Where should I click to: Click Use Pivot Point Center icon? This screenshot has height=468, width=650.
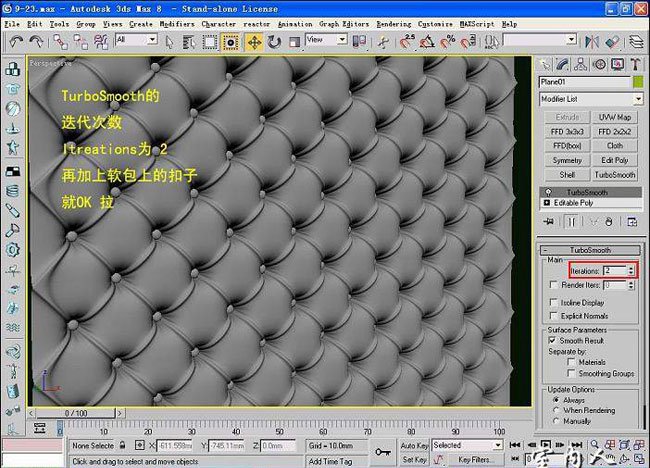pyautogui.click(x=359, y=42)
